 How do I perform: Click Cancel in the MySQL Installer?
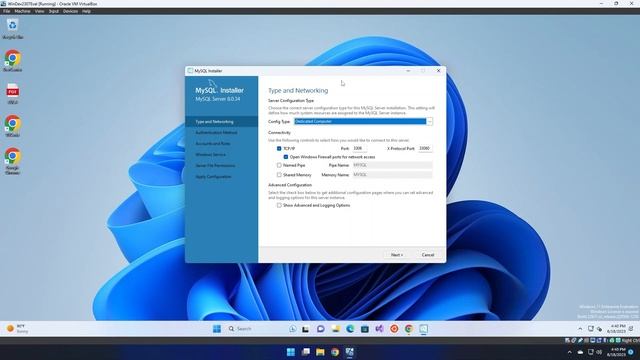pos(428,255)
